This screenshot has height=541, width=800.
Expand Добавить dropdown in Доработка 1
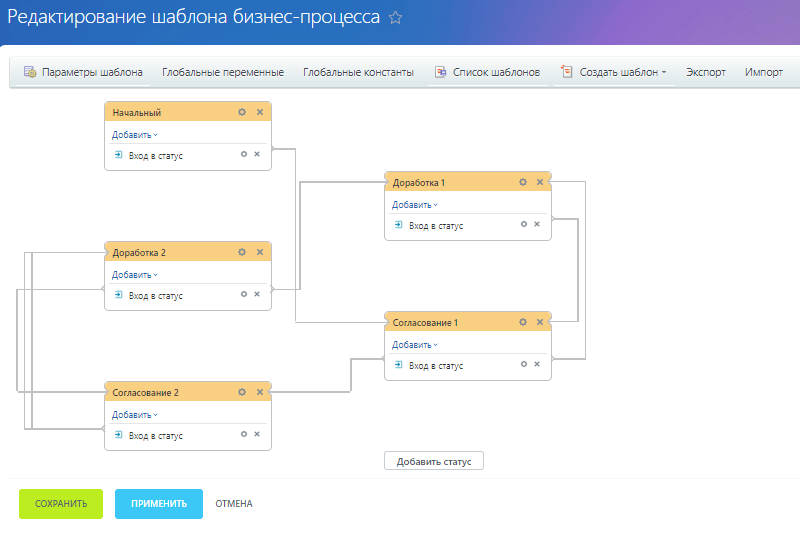414,205
